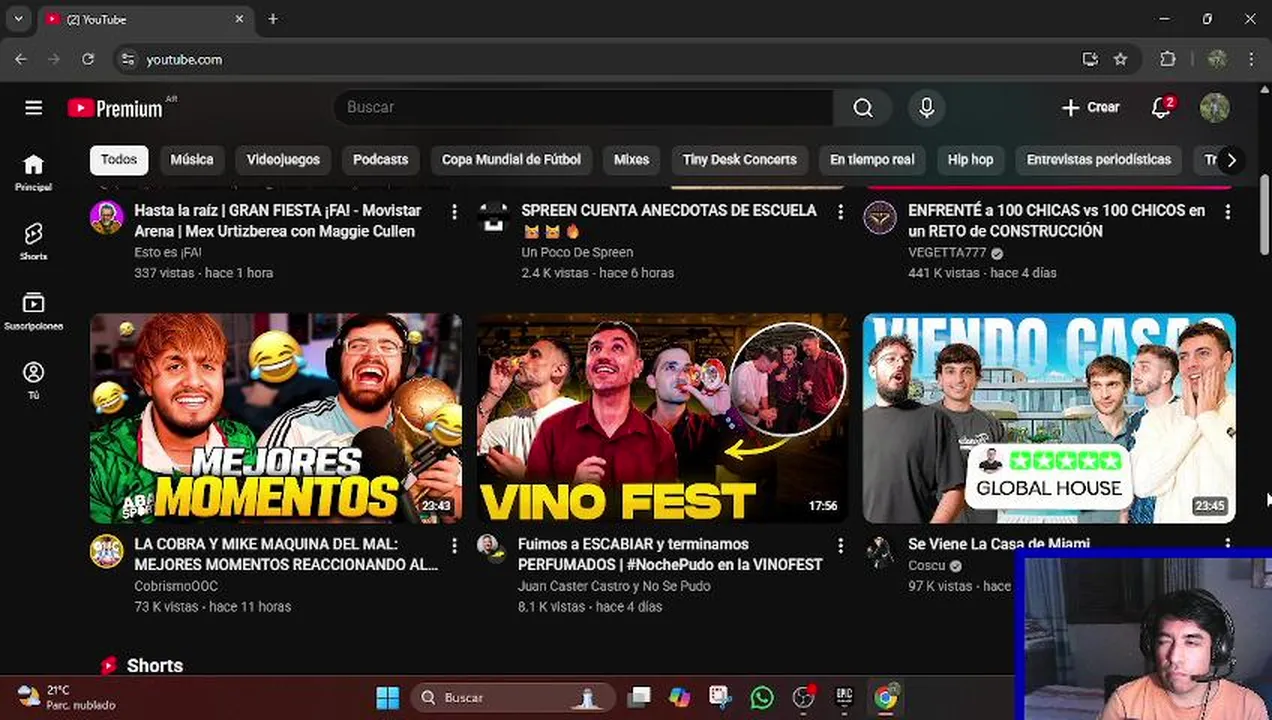1272x720 pixels.
Task: Go to Principal in sidebar
Action: click(x=34, y=172)
